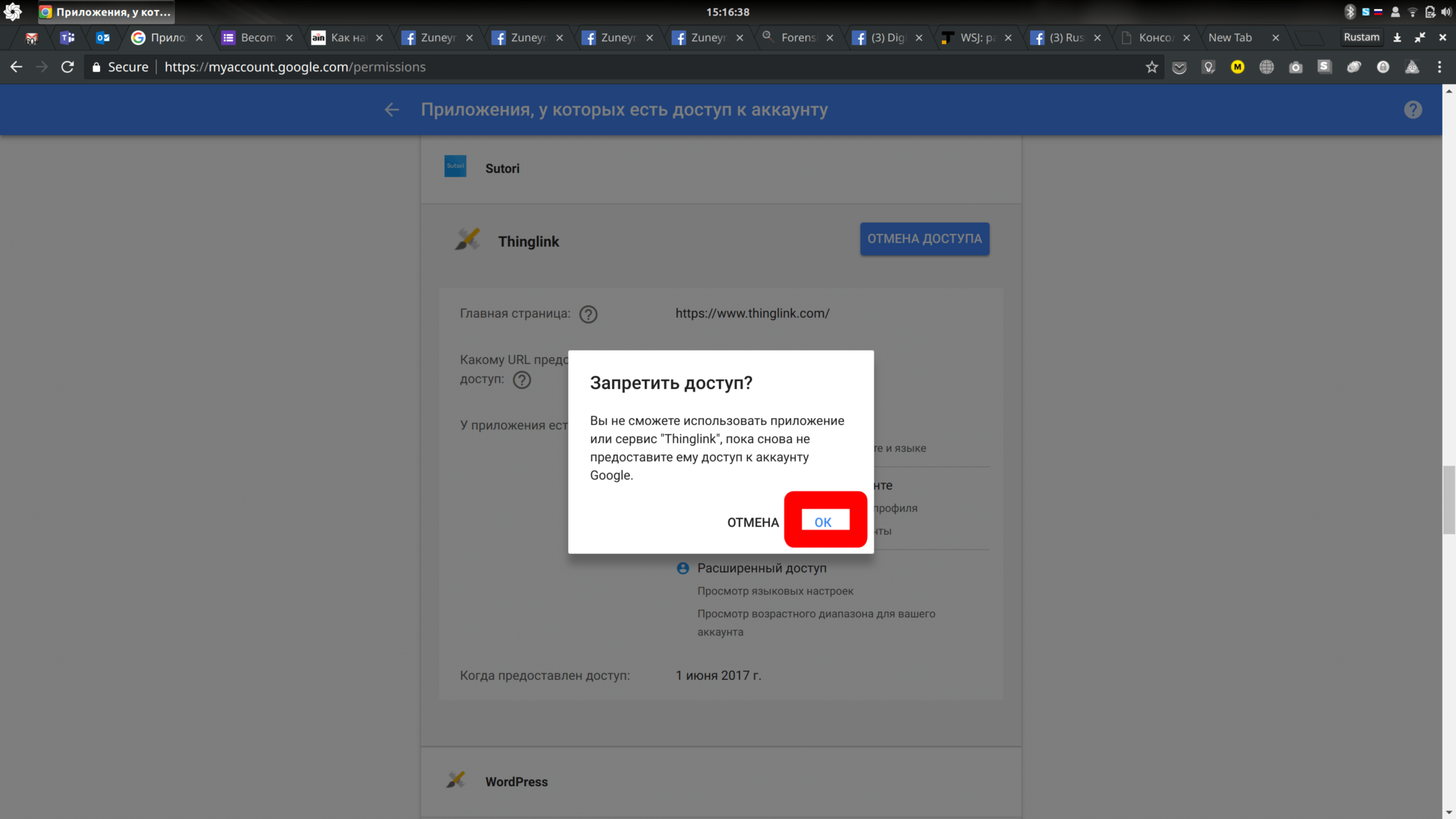The height and width of the screenshot is (819, 1456).
Task: Click the Rustam profile button
Action: 1361,37
